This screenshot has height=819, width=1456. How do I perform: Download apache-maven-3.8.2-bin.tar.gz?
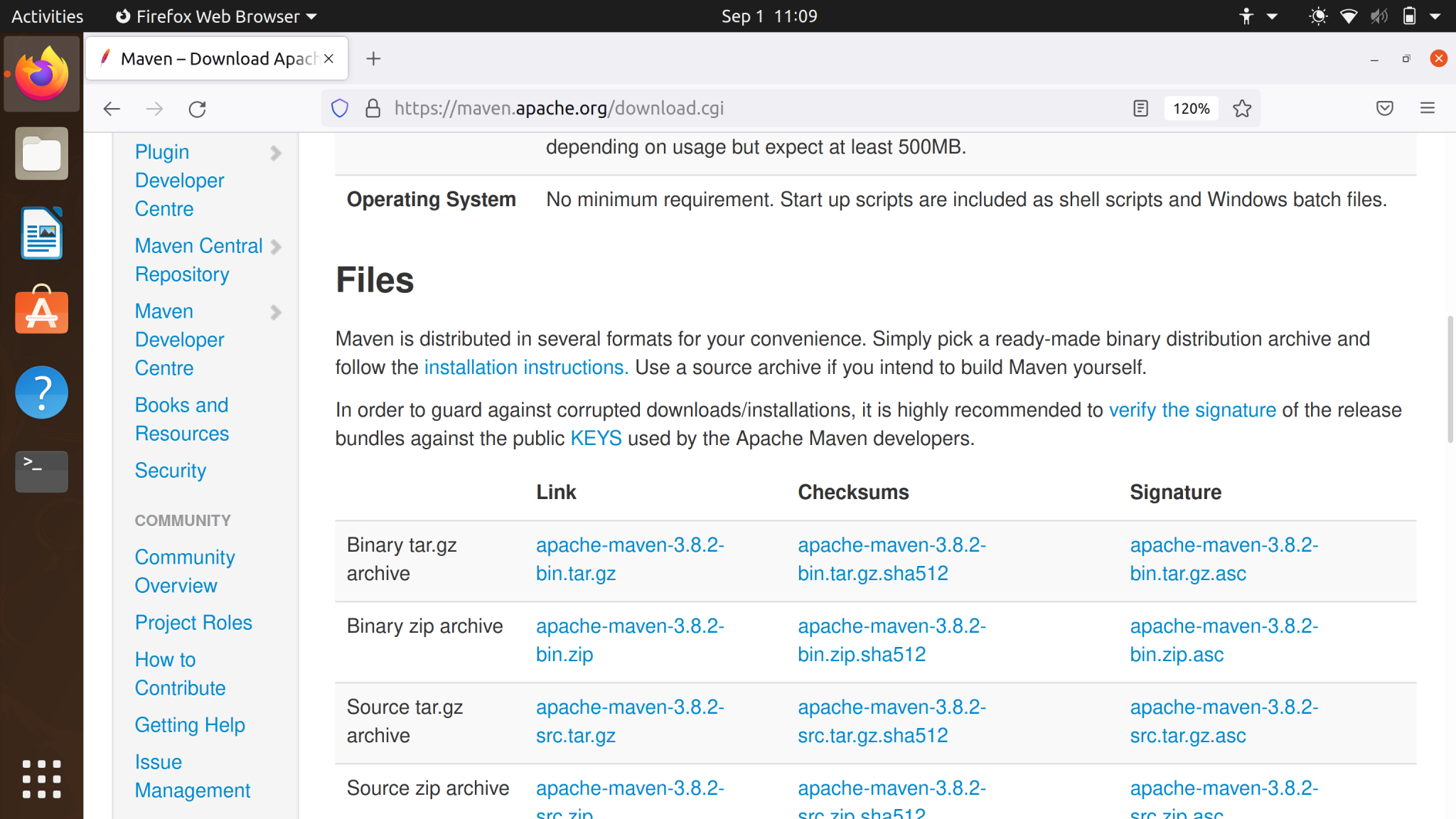[629, 560]
